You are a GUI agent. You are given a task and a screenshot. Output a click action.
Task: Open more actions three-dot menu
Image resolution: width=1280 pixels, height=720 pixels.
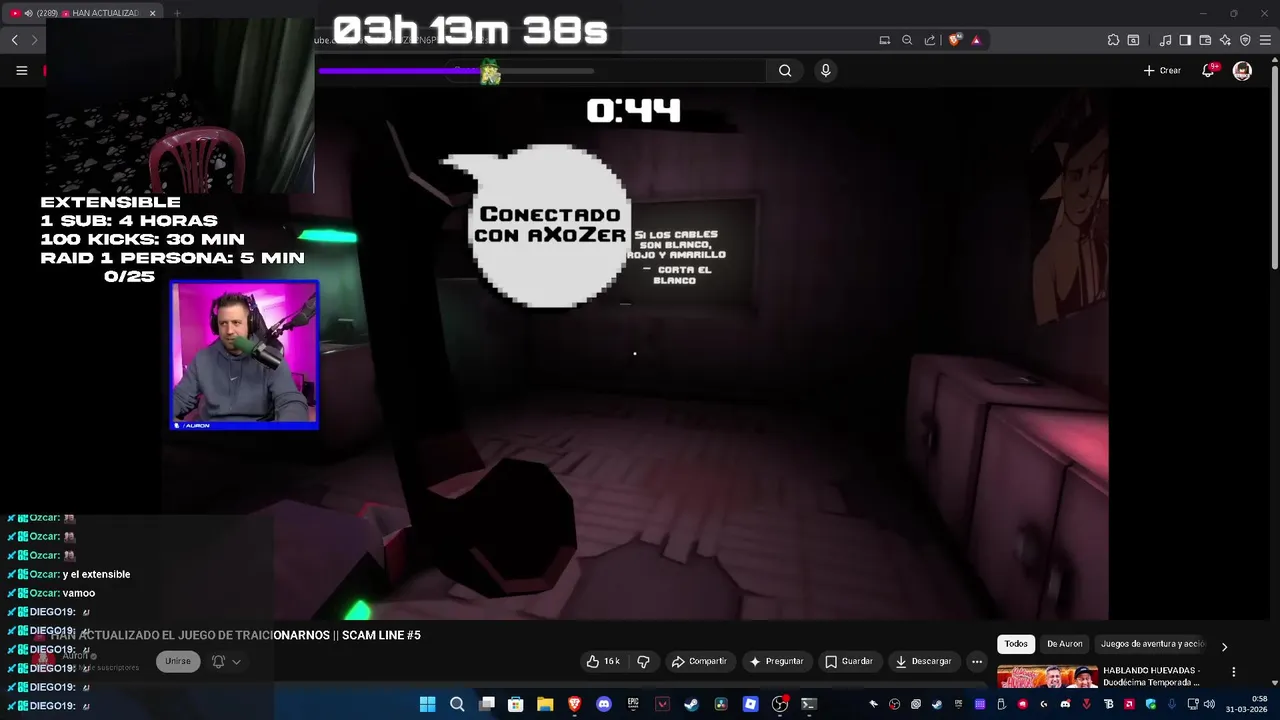coord(977,661)
